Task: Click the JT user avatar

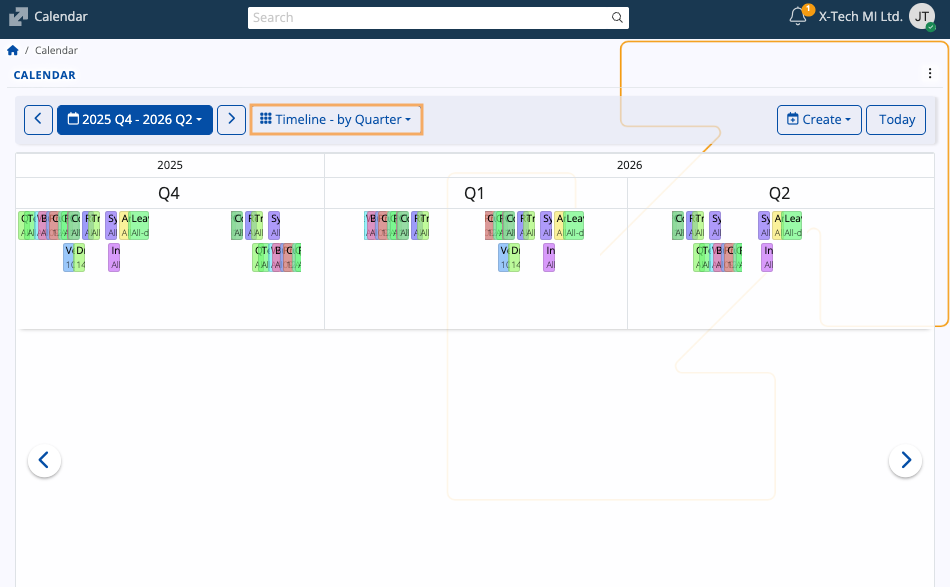Action: point(921,17)
